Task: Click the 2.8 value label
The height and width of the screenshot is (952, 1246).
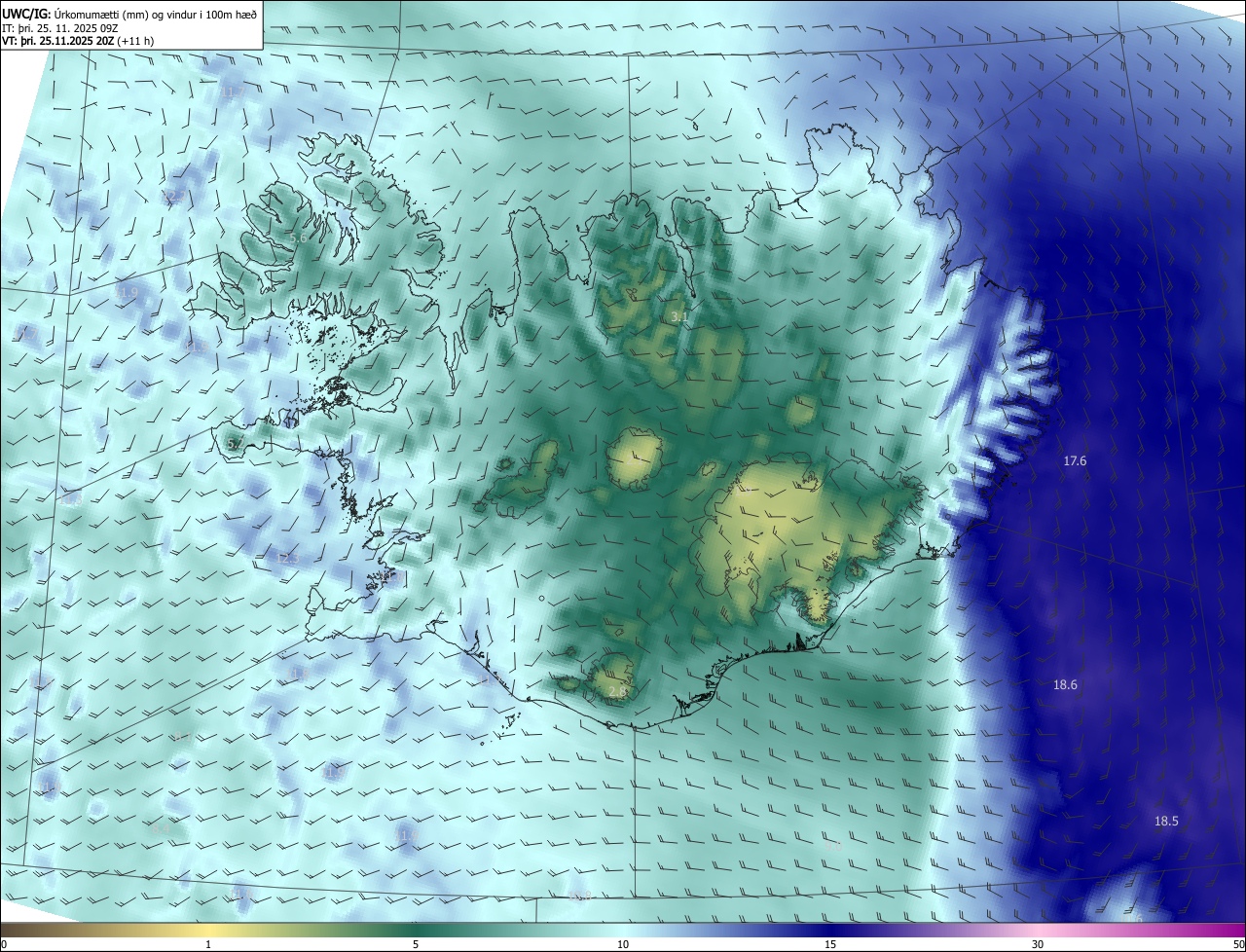Action: pos(616,692)
